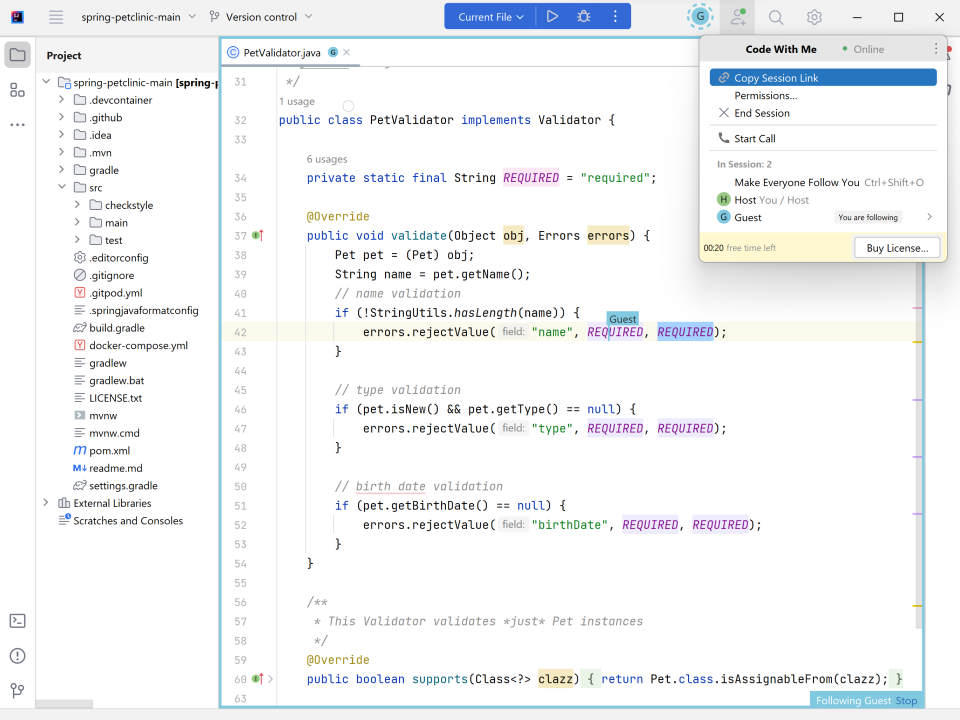Image resolution: width=960 pixels, height=720 pixels.
Task: Expand External Libraries node
Action: coord(46,503)
